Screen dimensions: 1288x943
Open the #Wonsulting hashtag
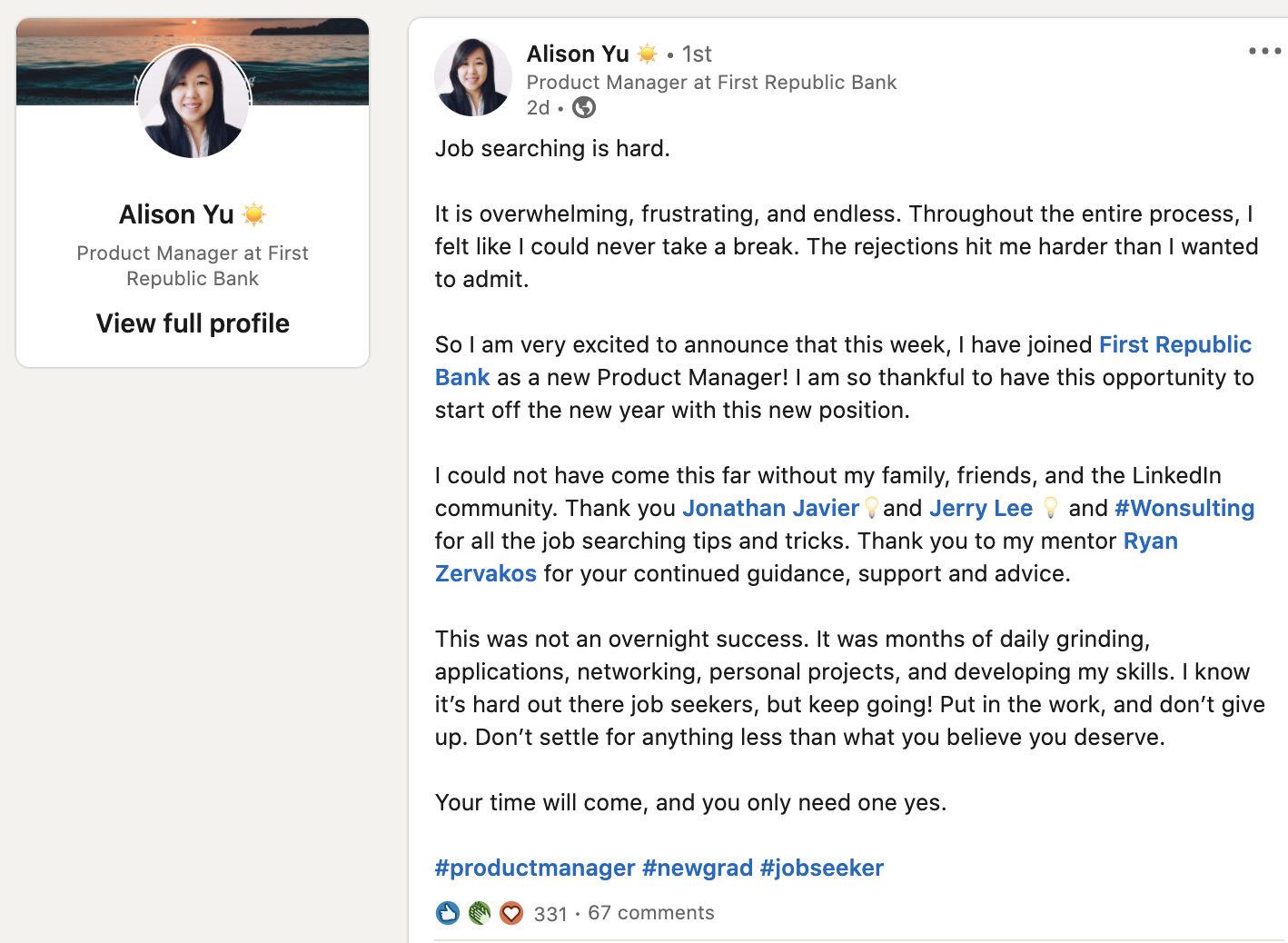1184,508
